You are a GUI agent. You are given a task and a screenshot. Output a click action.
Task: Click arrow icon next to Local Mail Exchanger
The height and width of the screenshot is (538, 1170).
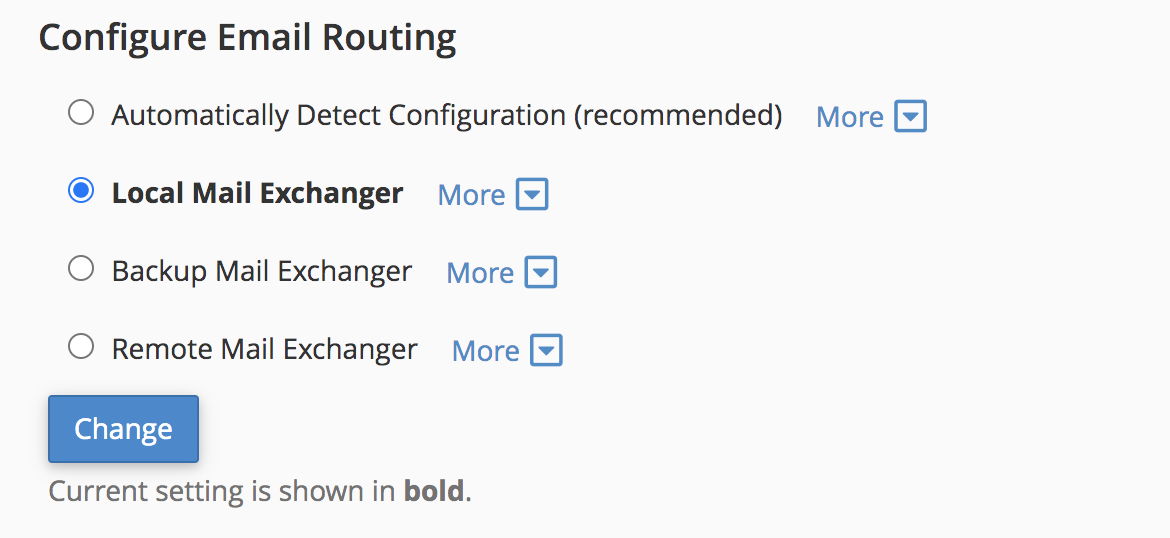coord(532,194)
